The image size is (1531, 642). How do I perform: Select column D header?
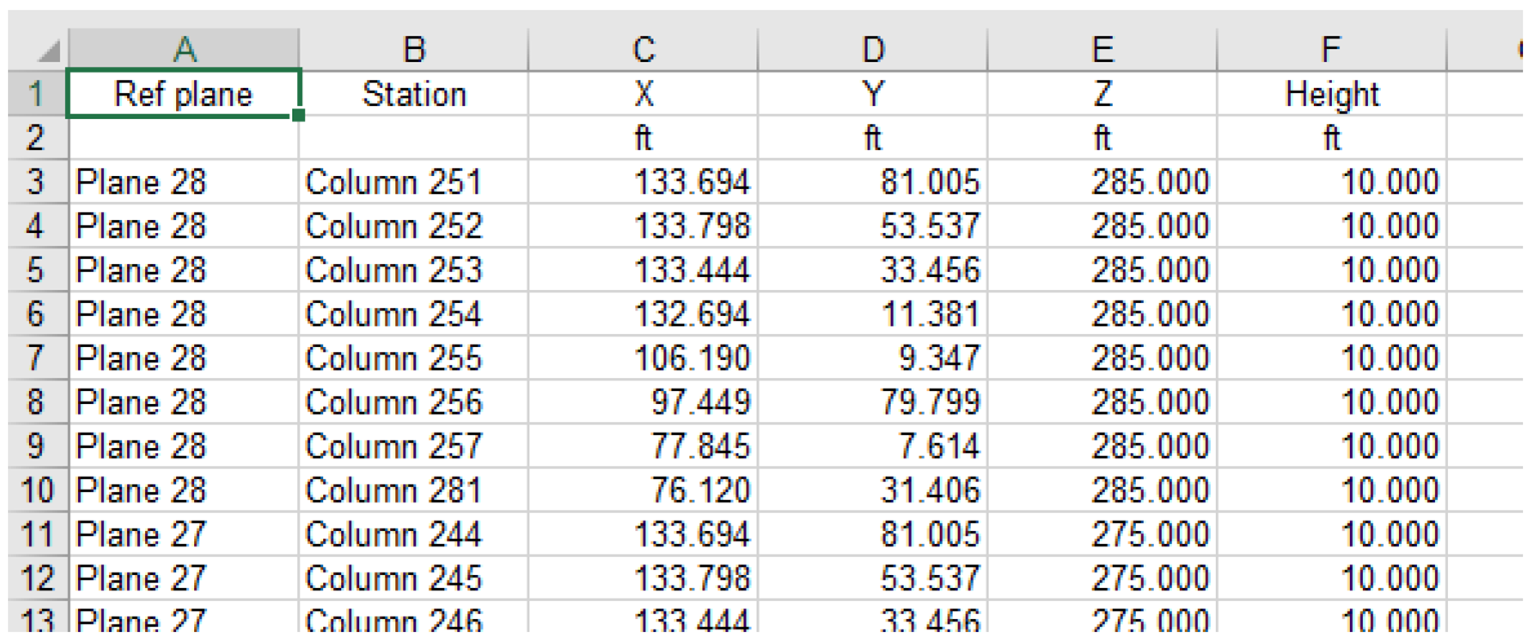[x=873, y=49]
